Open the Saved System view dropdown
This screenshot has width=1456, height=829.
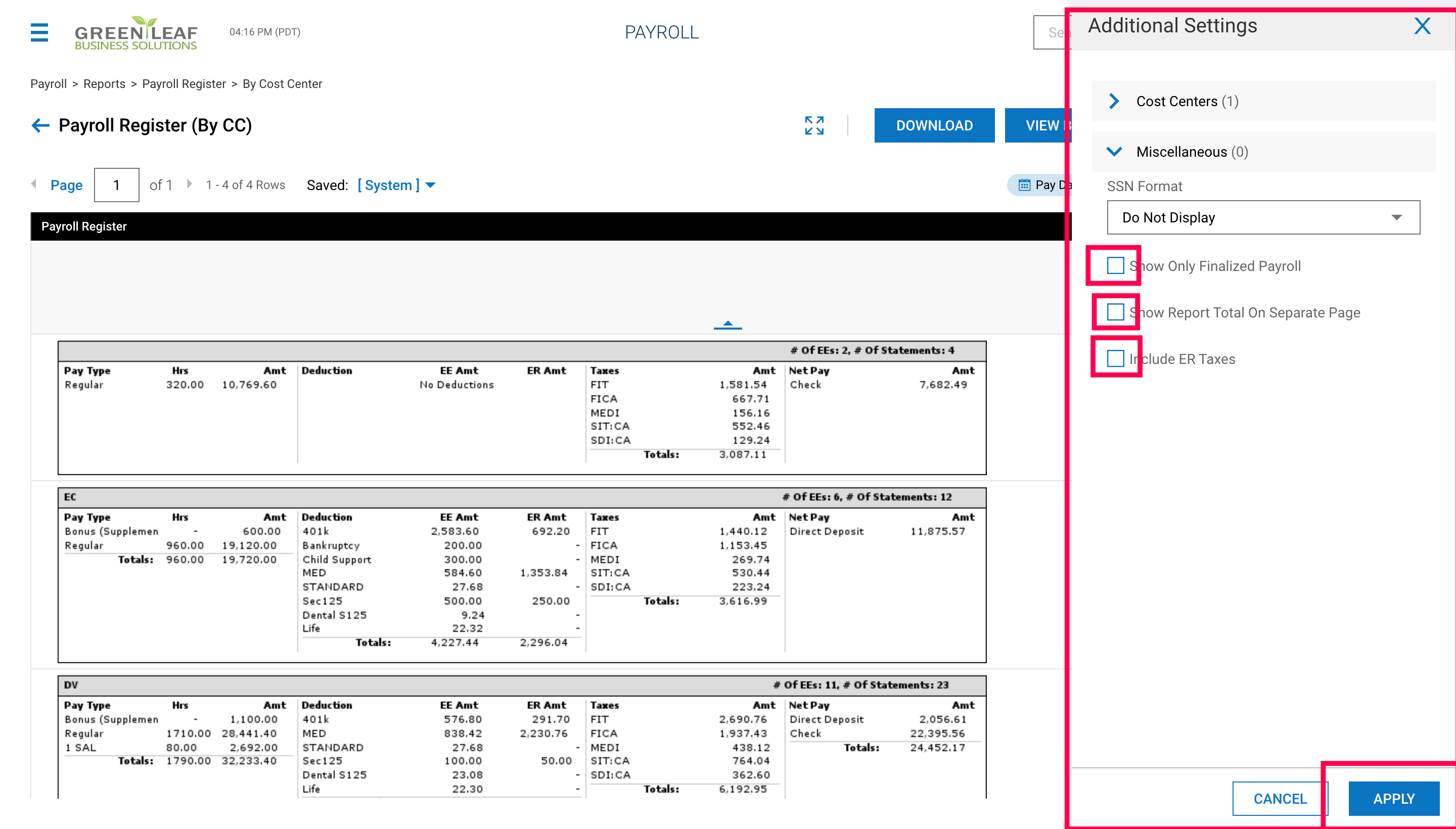click(x=396, y=185)
